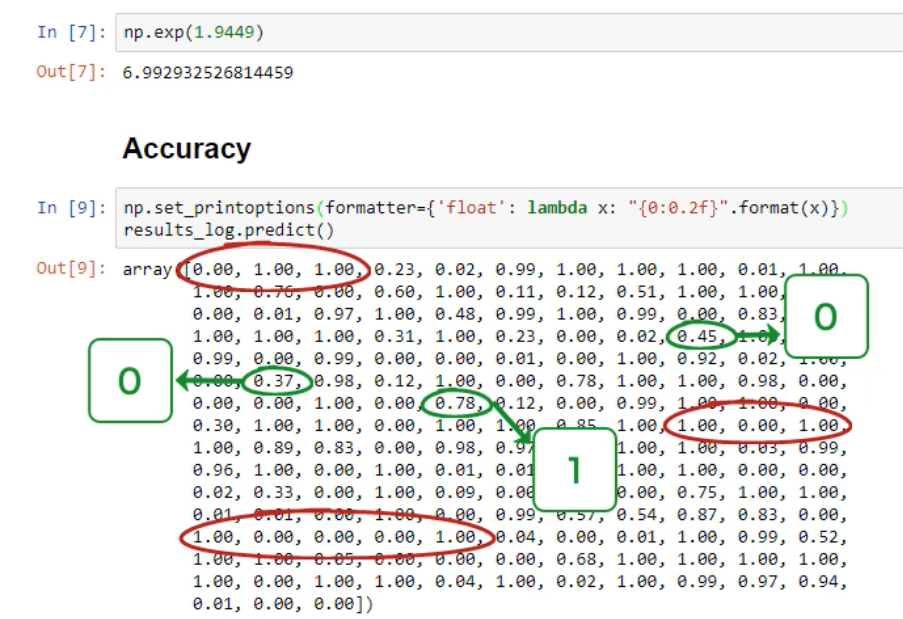Viewport: 903px width, 619px height.
Task: Click the Accuracy section heading
Action: 186,149
